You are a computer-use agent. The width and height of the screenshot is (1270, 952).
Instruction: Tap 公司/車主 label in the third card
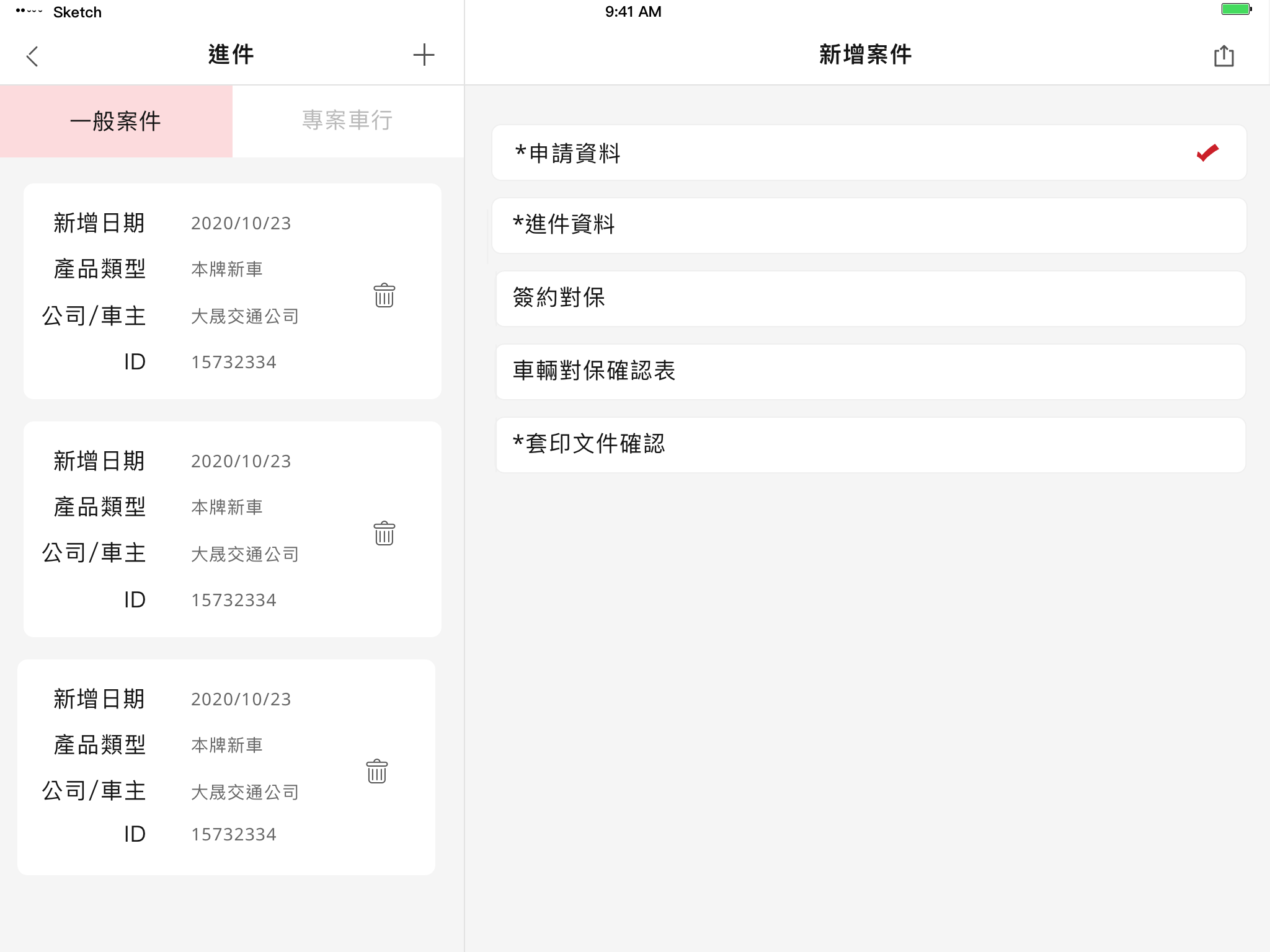tap(94, 791)
